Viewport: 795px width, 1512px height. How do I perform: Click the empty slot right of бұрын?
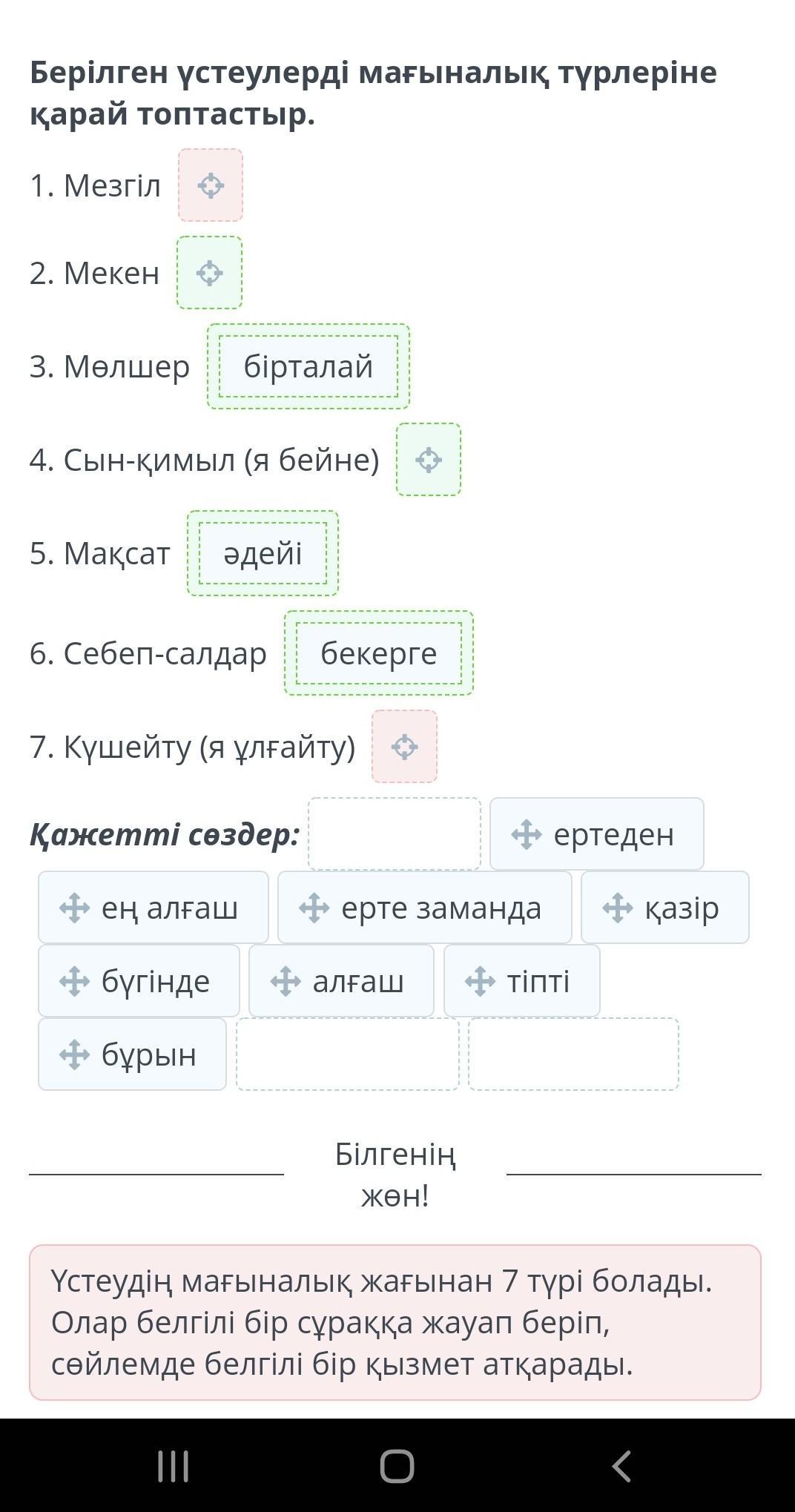tap(348, 1054)
